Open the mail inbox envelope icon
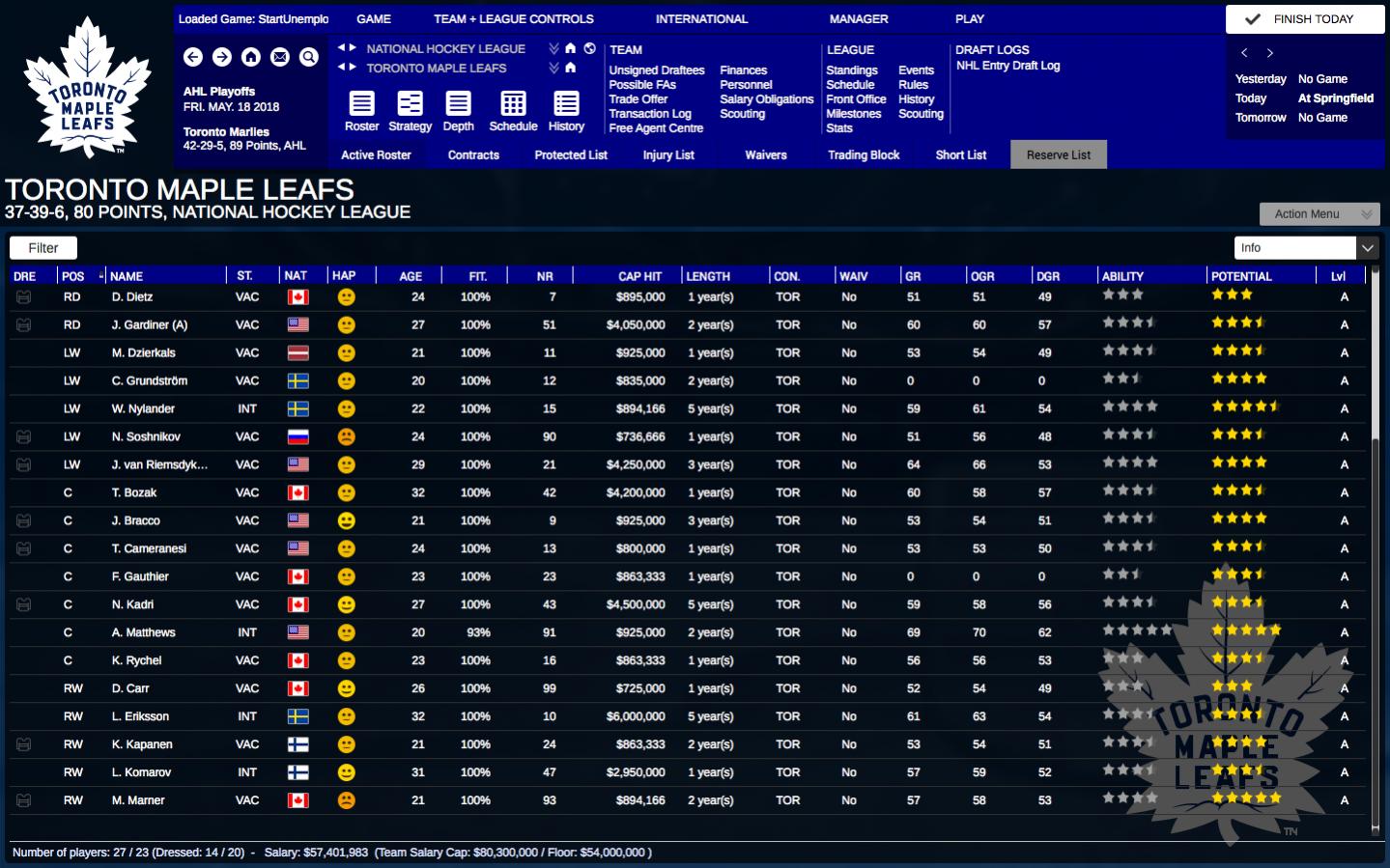 coord(280,57)
